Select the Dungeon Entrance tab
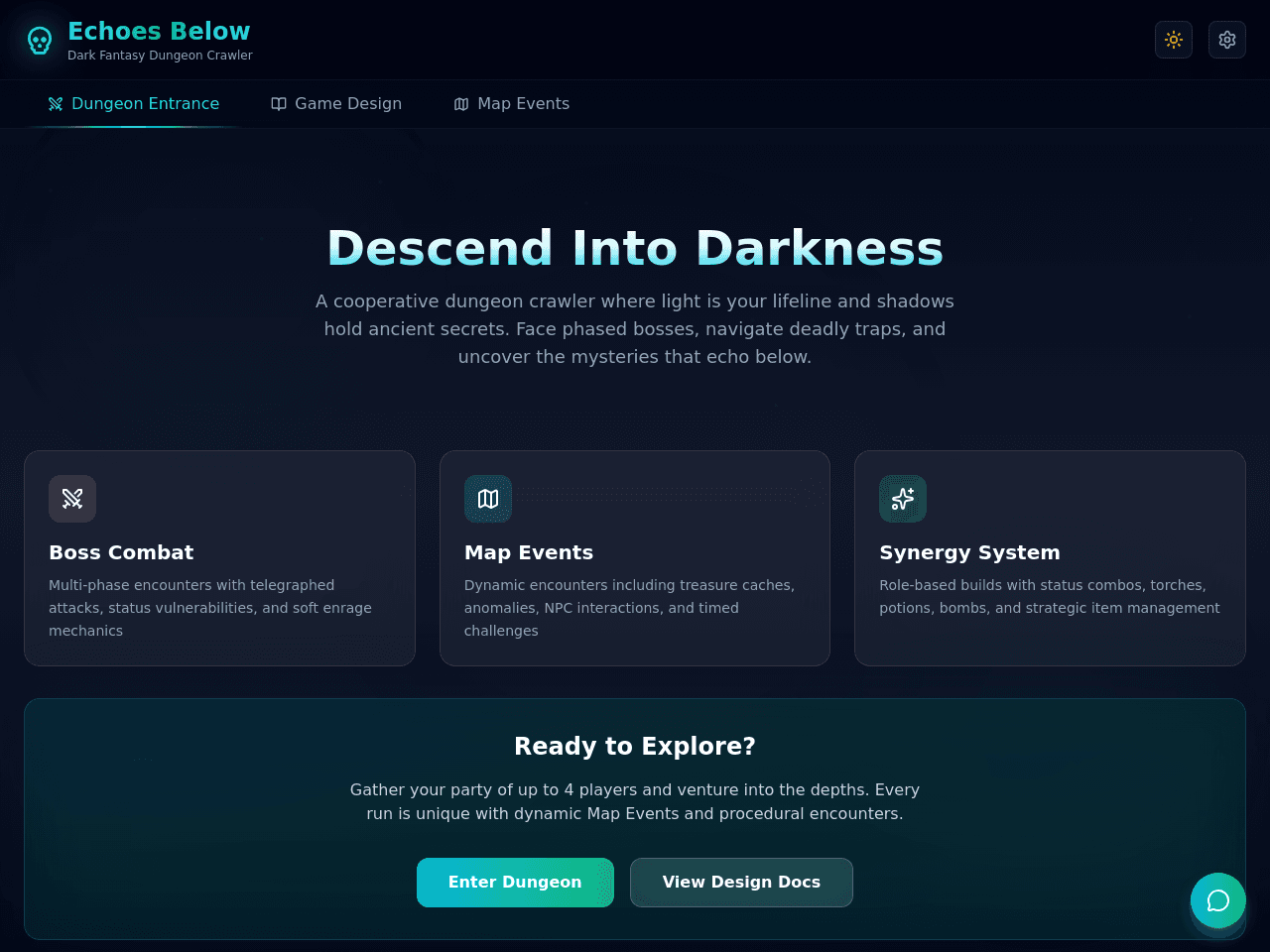The height and width of the screenshot is (952, 1270). (x=134, y=104)
